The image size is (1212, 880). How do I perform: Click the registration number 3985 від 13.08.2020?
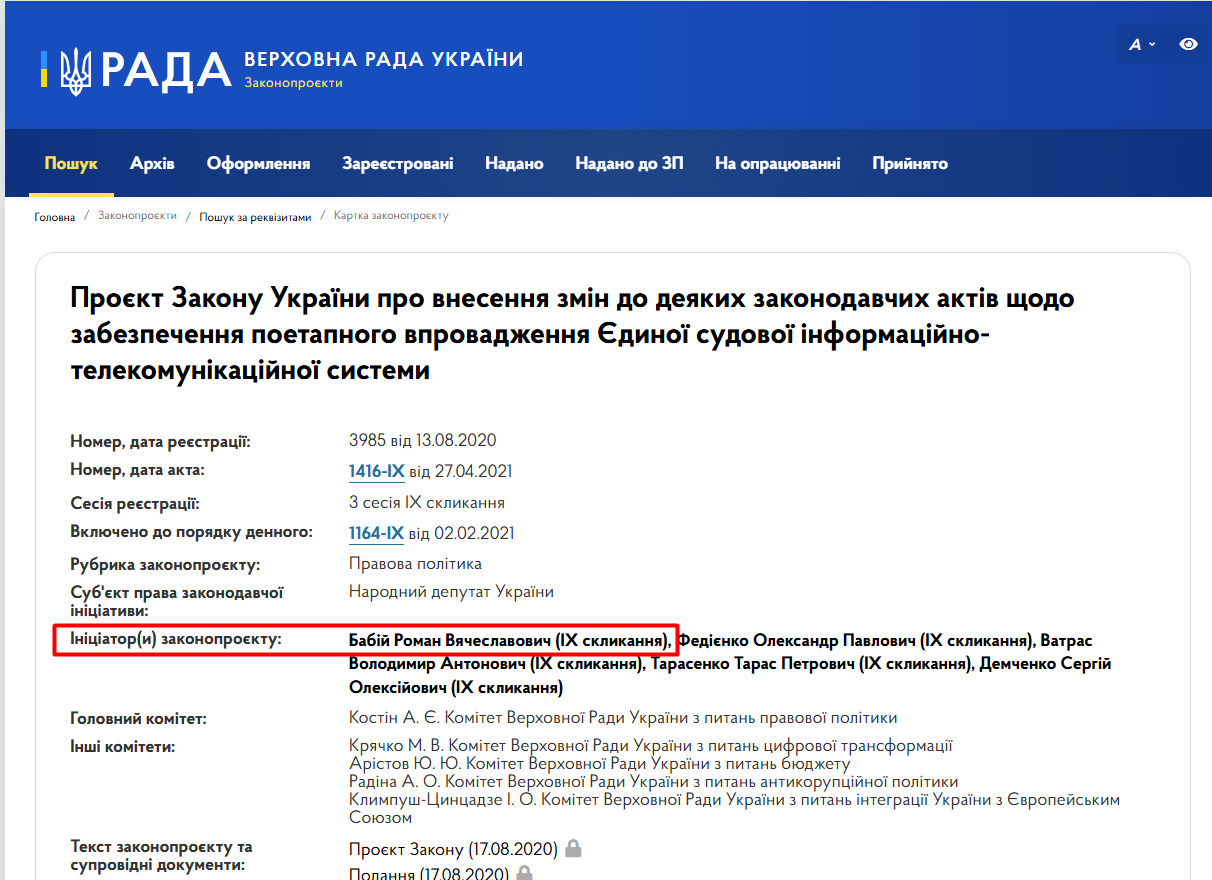[x=422, y=440]
